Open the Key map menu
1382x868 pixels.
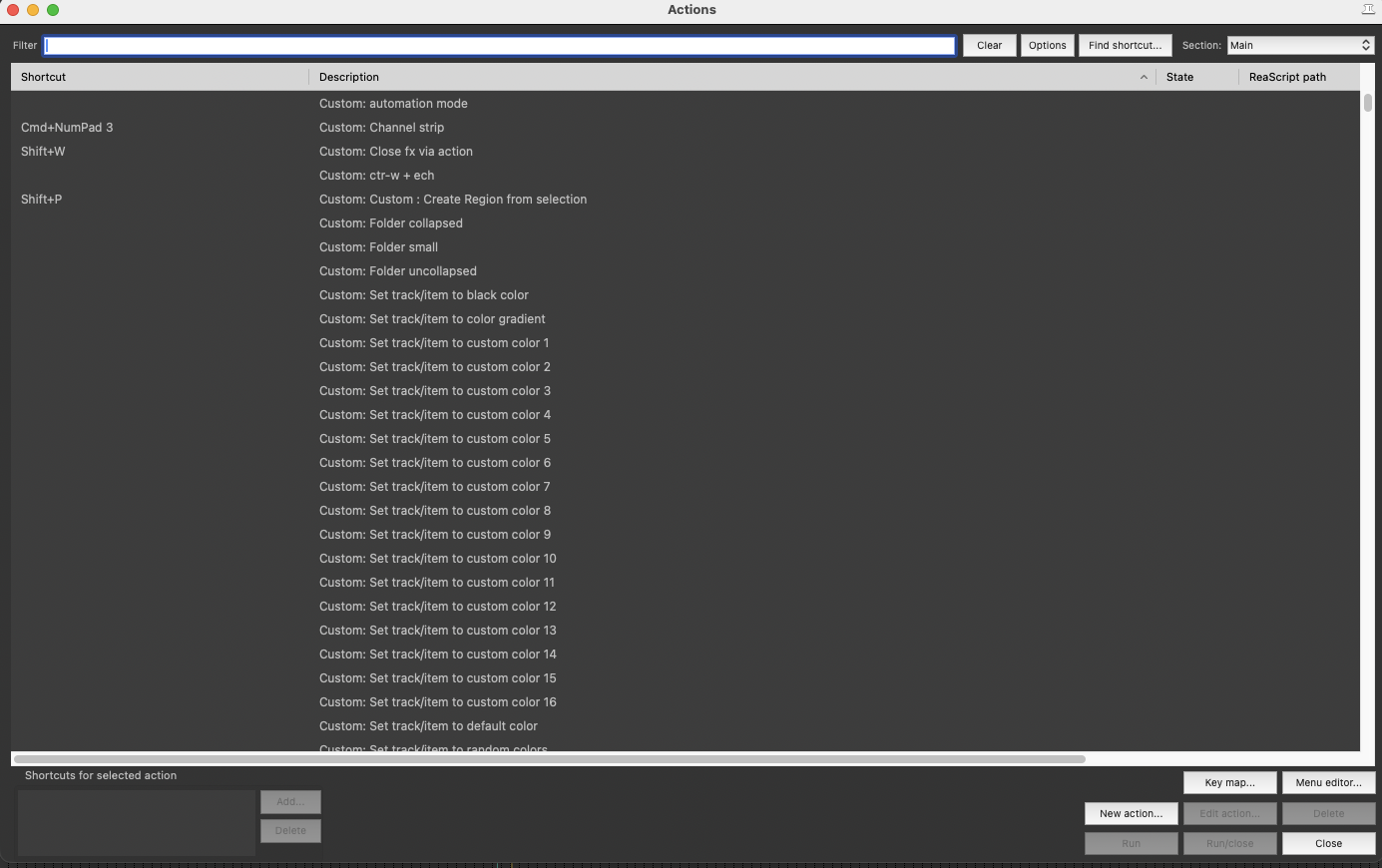[1229, 782]
